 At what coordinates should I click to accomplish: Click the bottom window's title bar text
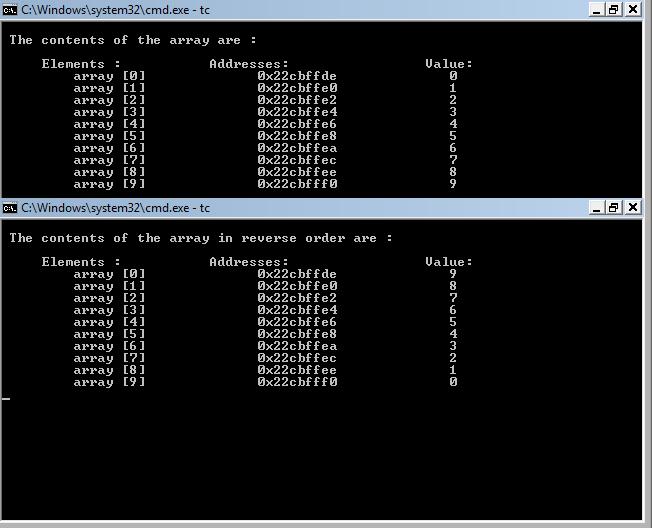pos(115,208)
